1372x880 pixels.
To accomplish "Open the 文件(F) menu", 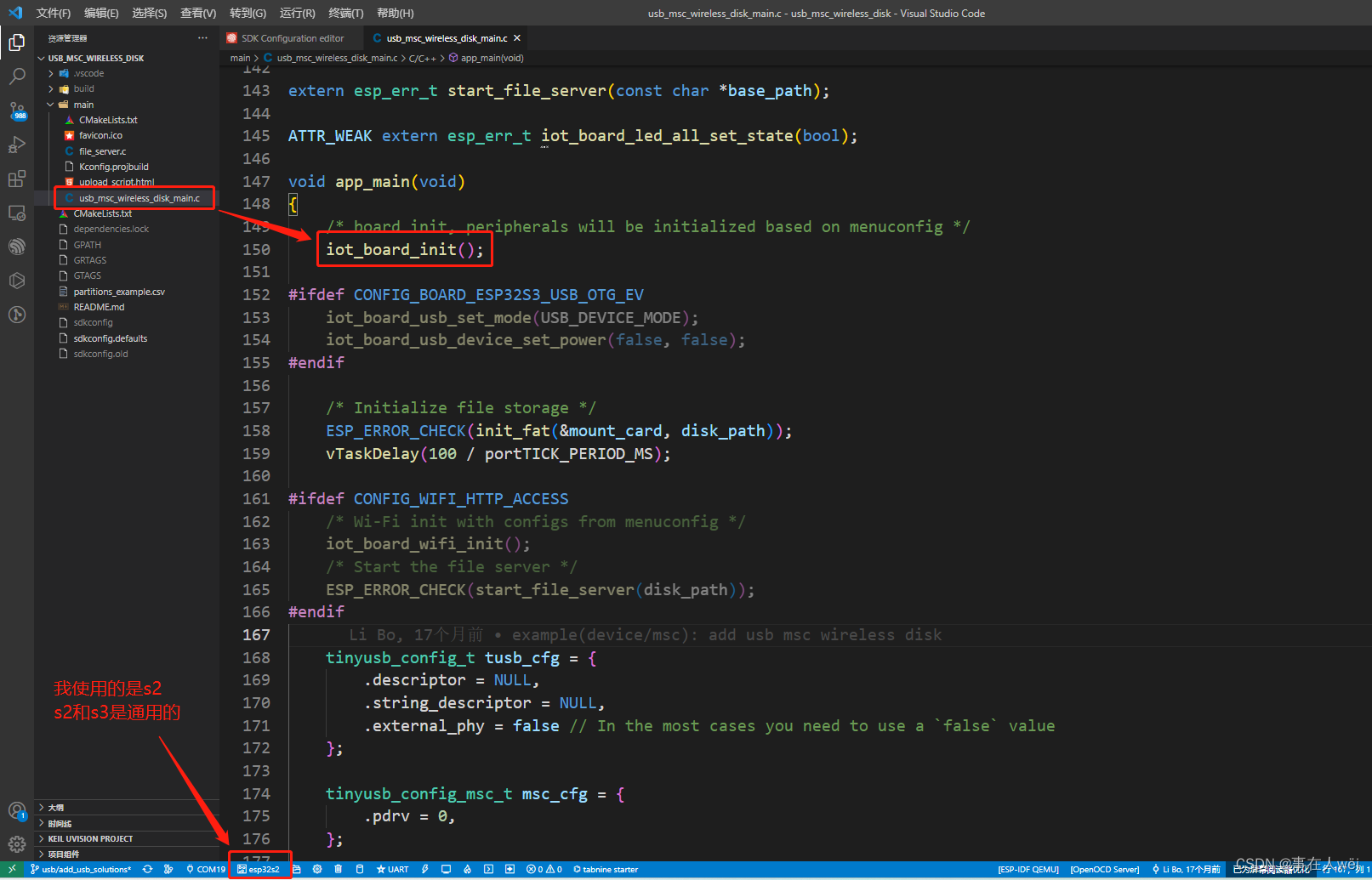I will pyautogui.click(x=53, y=13).
